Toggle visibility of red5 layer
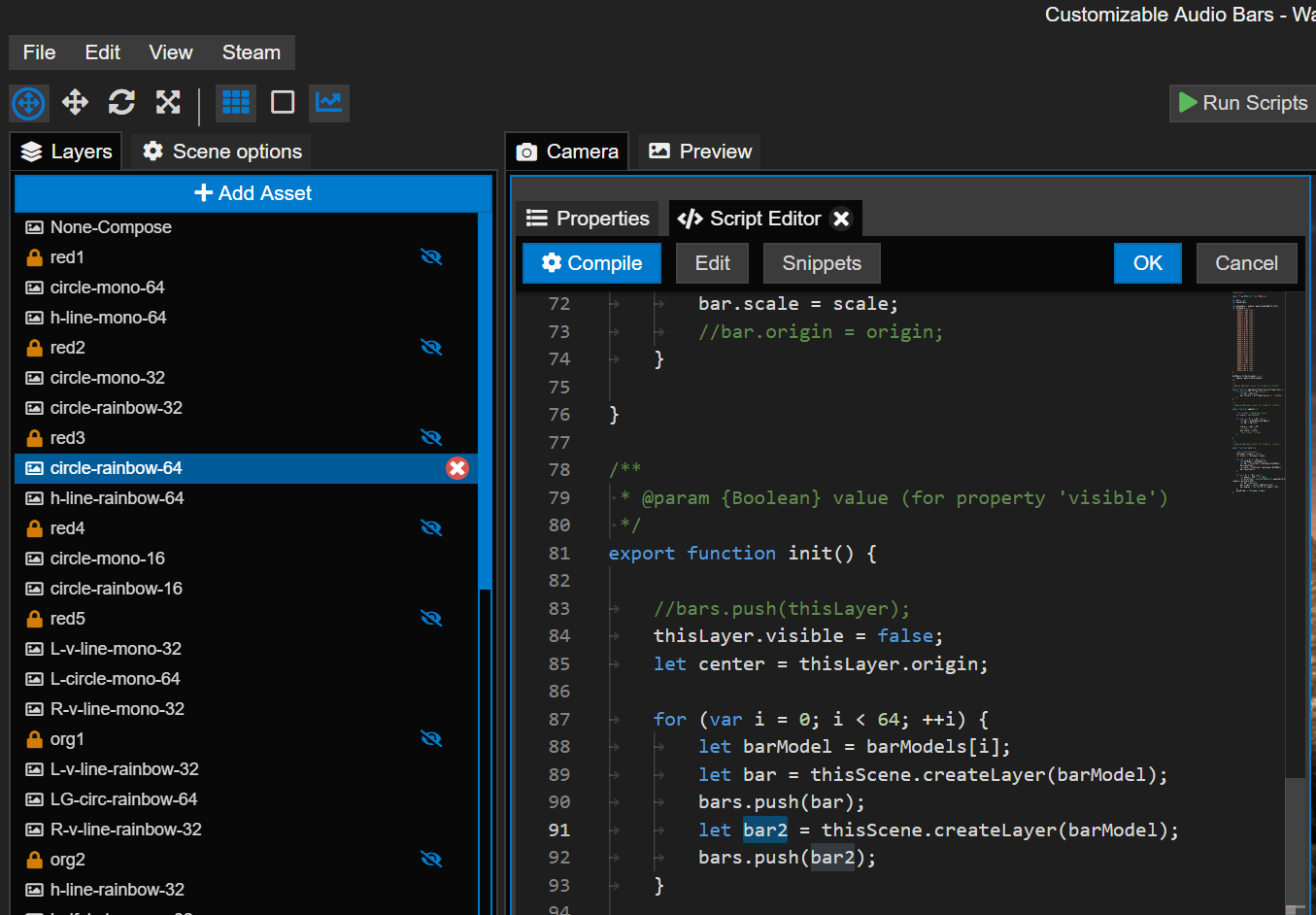1316x915 pixels. coord(431,619)
